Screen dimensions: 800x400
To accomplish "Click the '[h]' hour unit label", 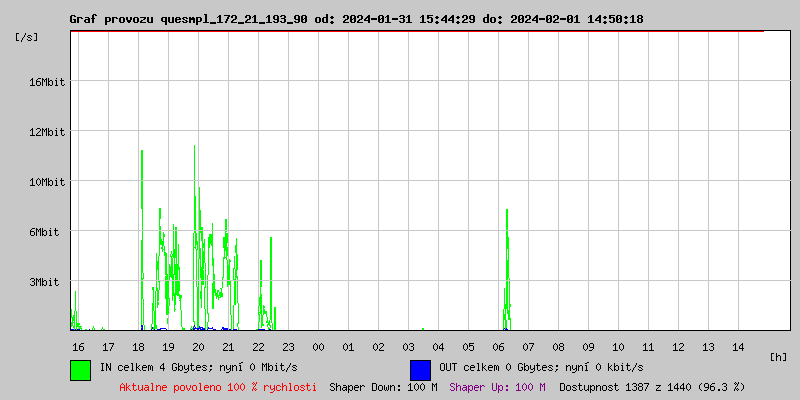I will click(x=779, y=356).
